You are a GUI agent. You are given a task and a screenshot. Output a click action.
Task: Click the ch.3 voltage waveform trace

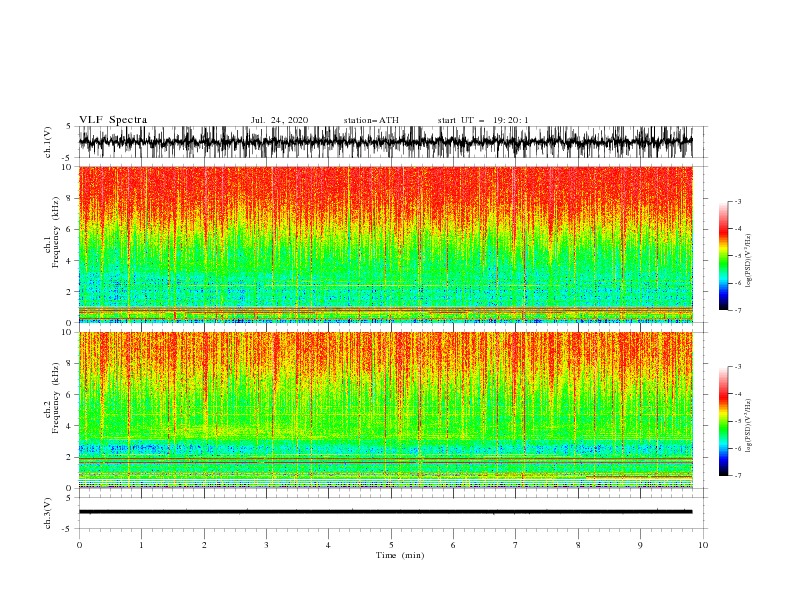click(x=385, y=512)
